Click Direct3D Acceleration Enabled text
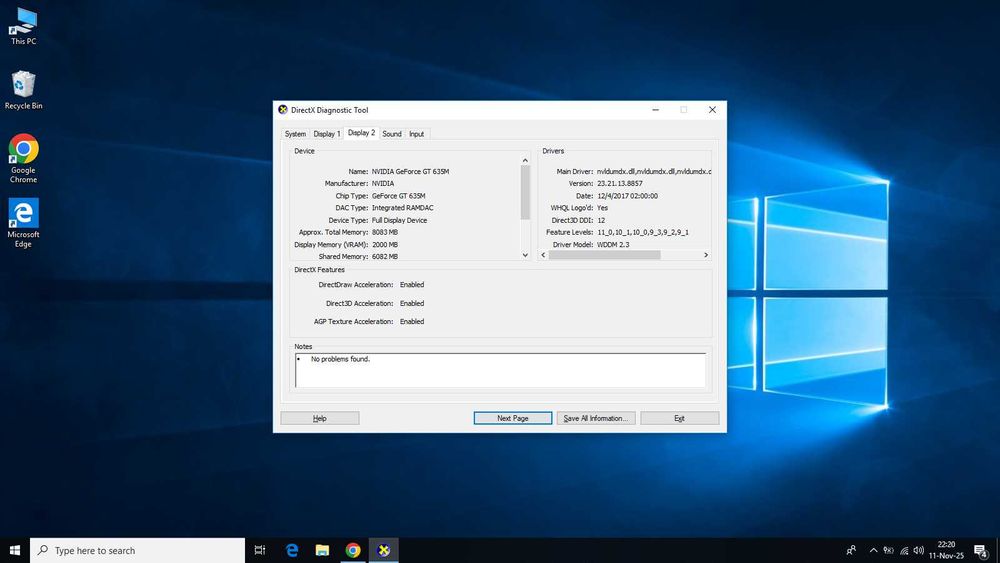 pyautogui.click(x=412, y=303)
